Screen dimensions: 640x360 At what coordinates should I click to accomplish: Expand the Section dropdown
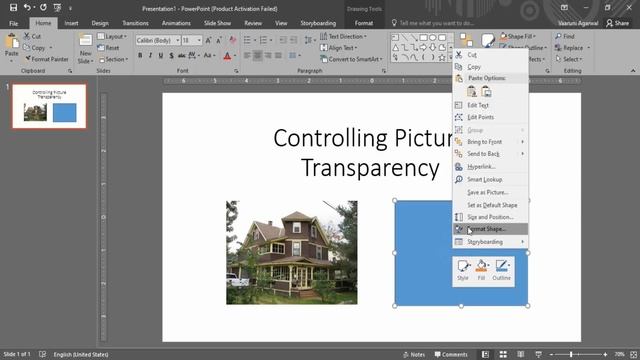click(113, 59)
